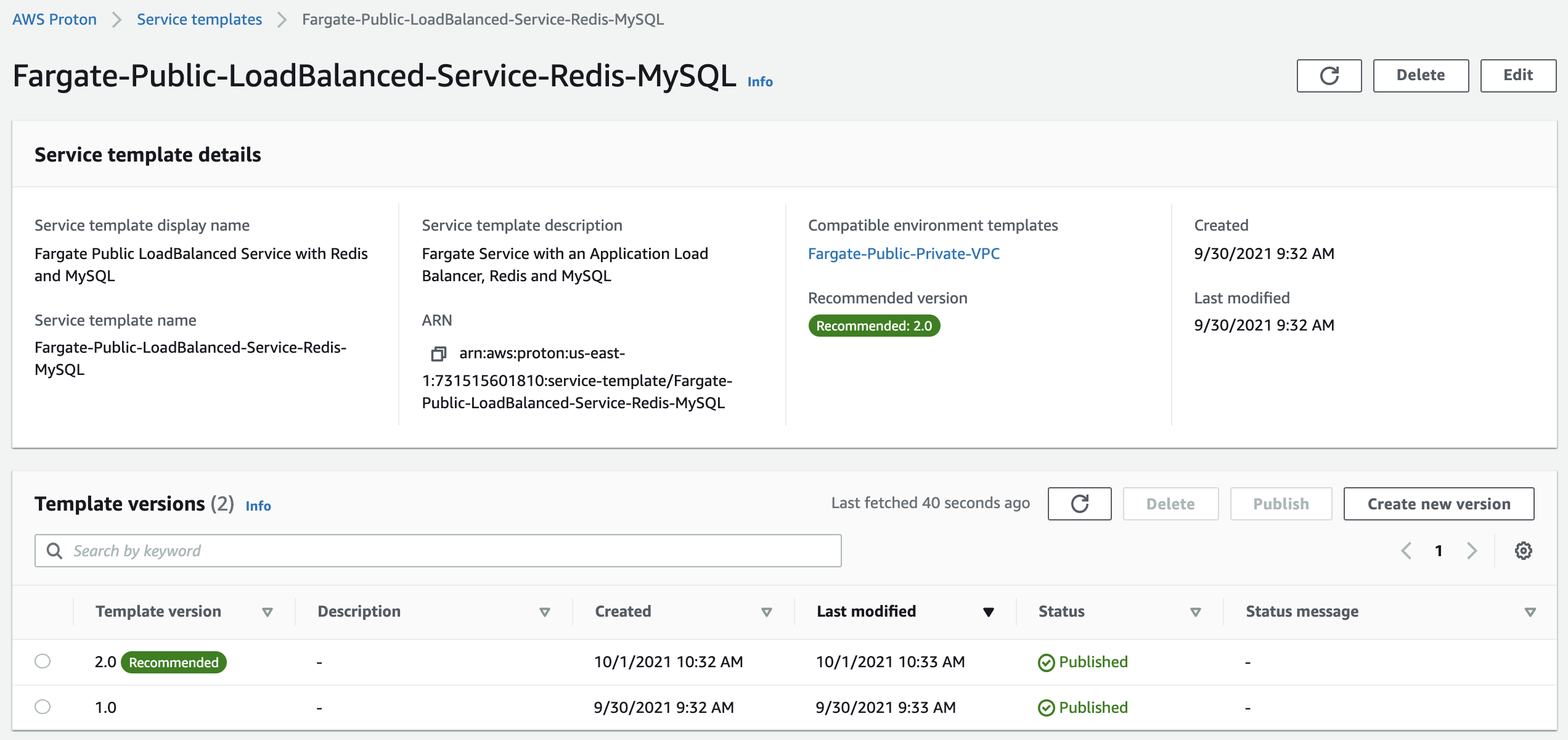This screenshot has height=740, width=1568.
Task: Click 9/30/2021 9:32 AM created cell in table
Action: click(x=664, y=707)
